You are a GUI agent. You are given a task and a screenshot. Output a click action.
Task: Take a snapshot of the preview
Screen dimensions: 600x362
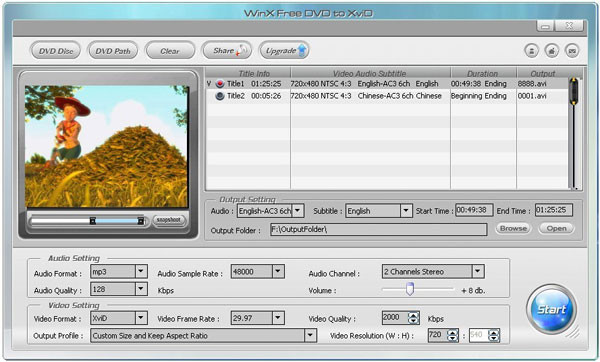169,220
